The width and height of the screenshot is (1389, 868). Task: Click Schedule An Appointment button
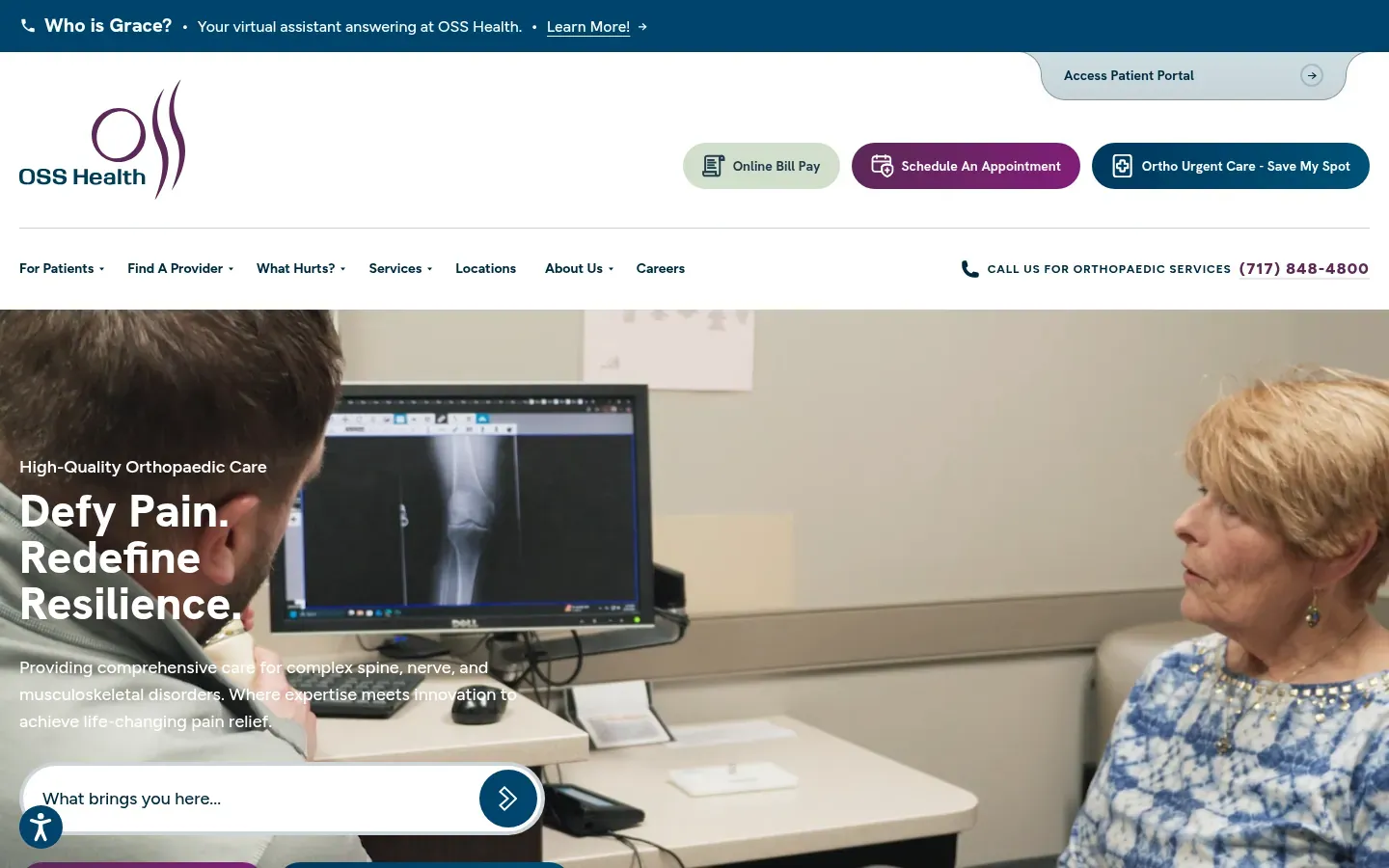click(966, 166)
